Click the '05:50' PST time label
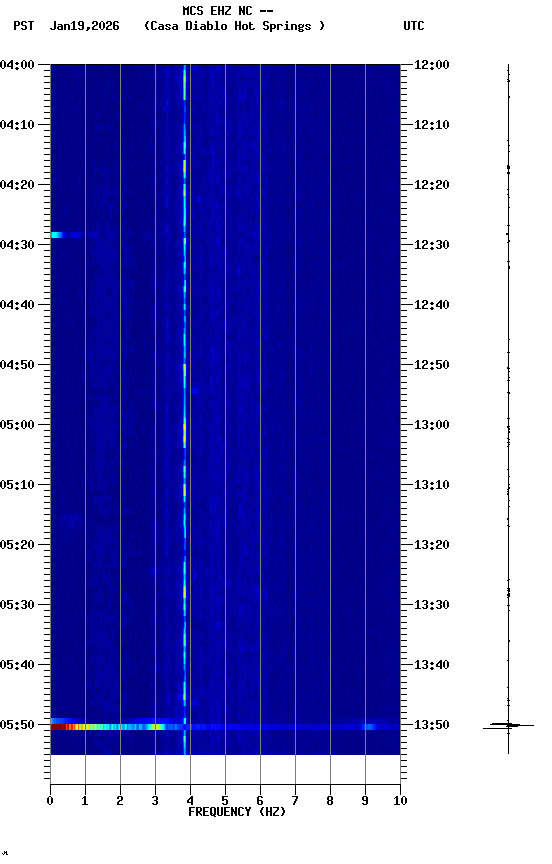The width and height of the screenshot is (552, 864). pyautogui.click(x=17, y=725)
